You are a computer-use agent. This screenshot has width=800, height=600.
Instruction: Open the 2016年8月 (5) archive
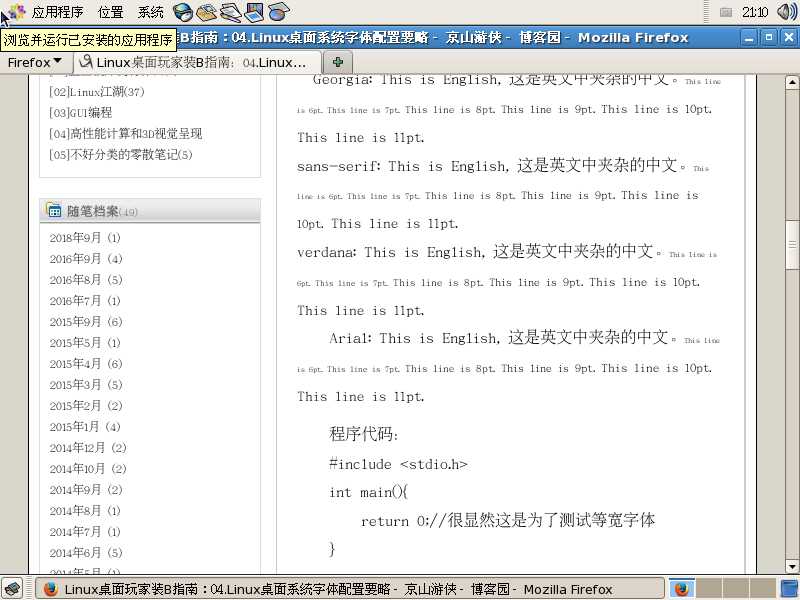pyautogui.click(x=86, y=280)
